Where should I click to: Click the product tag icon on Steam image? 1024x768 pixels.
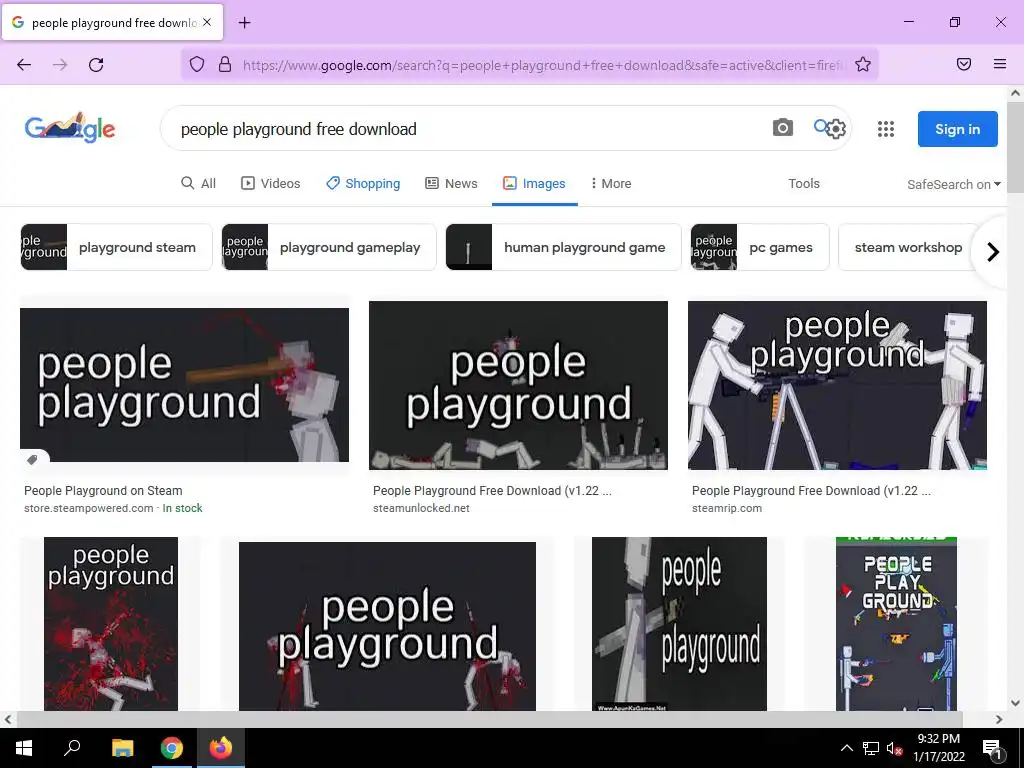pyautogui.click(x=32, y=460)
